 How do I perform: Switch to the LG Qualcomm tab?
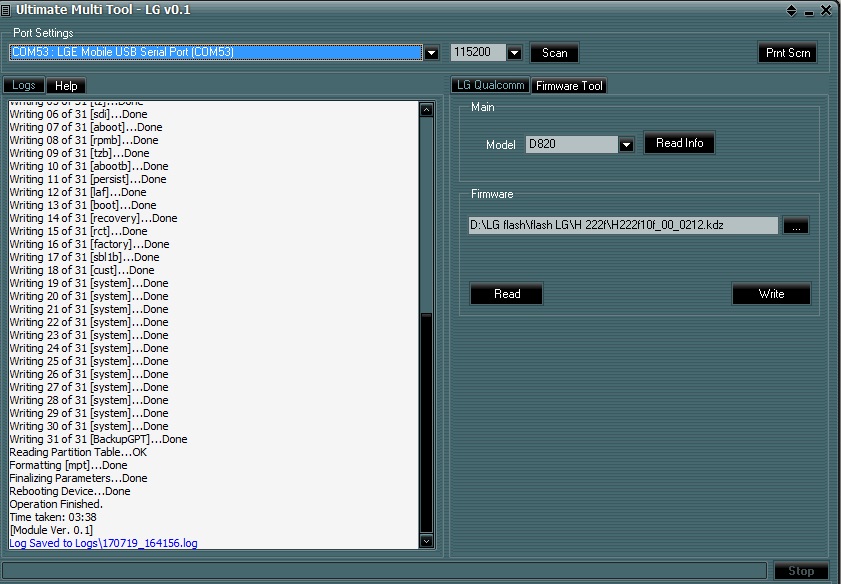click(x=490, y=85)
